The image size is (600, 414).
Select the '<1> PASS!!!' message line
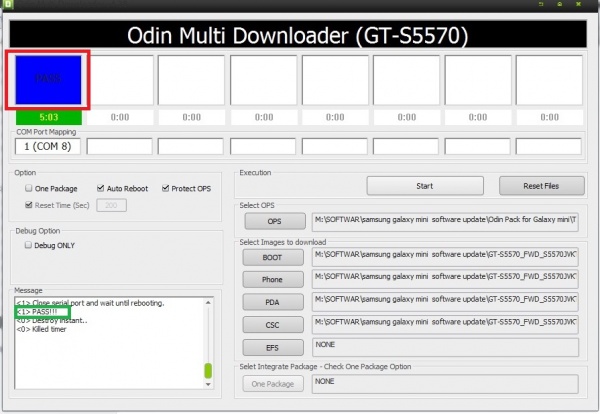pos(37,312)
